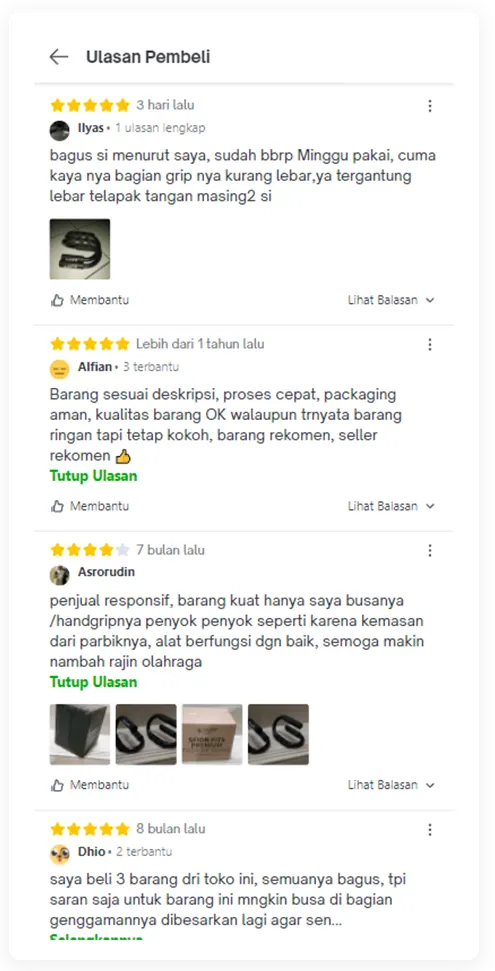Screen dimensions: 495x971
Task: Open Asrorudin's cardboard box photo
Action: [x=212, y=734]
